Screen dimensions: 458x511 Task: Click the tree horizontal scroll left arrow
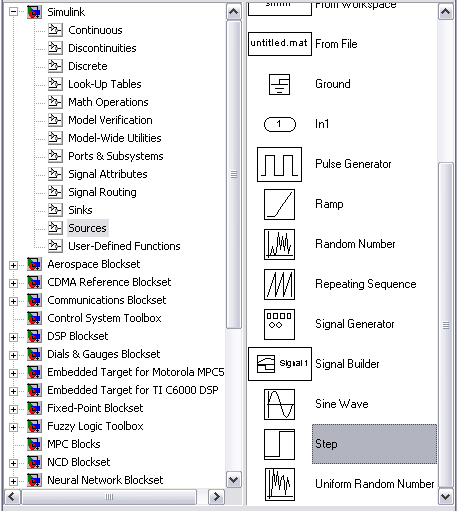(x=12, y=497)
